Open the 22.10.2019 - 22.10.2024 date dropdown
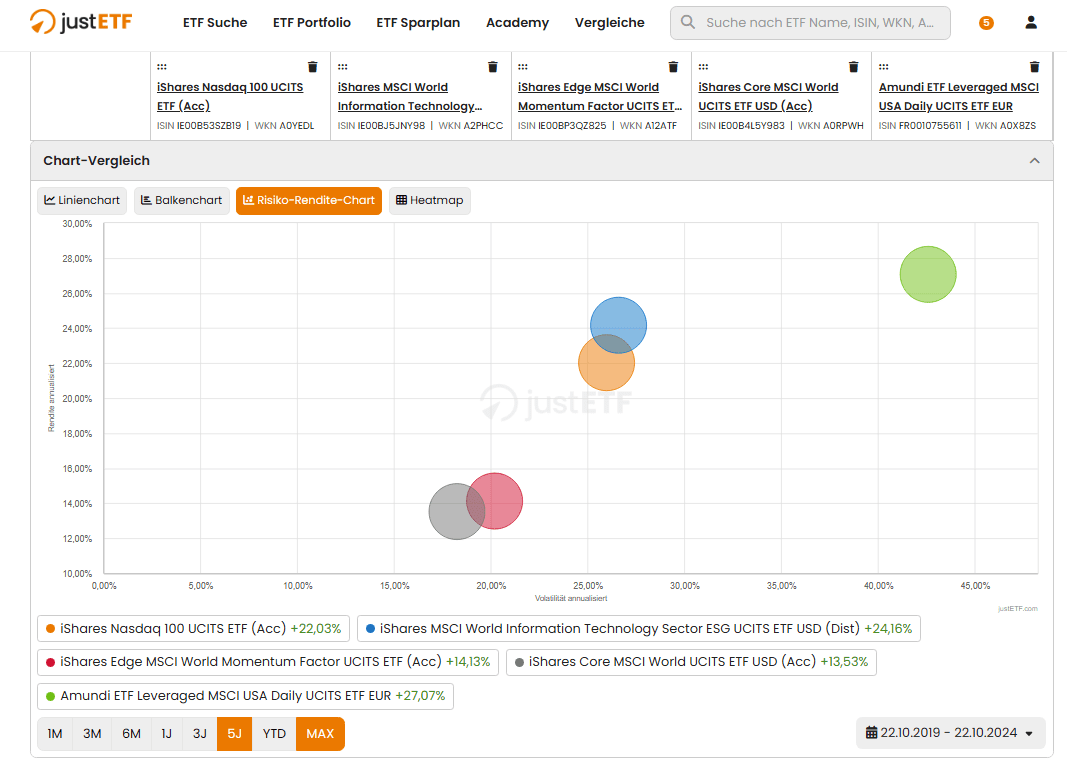 point(949,732)
